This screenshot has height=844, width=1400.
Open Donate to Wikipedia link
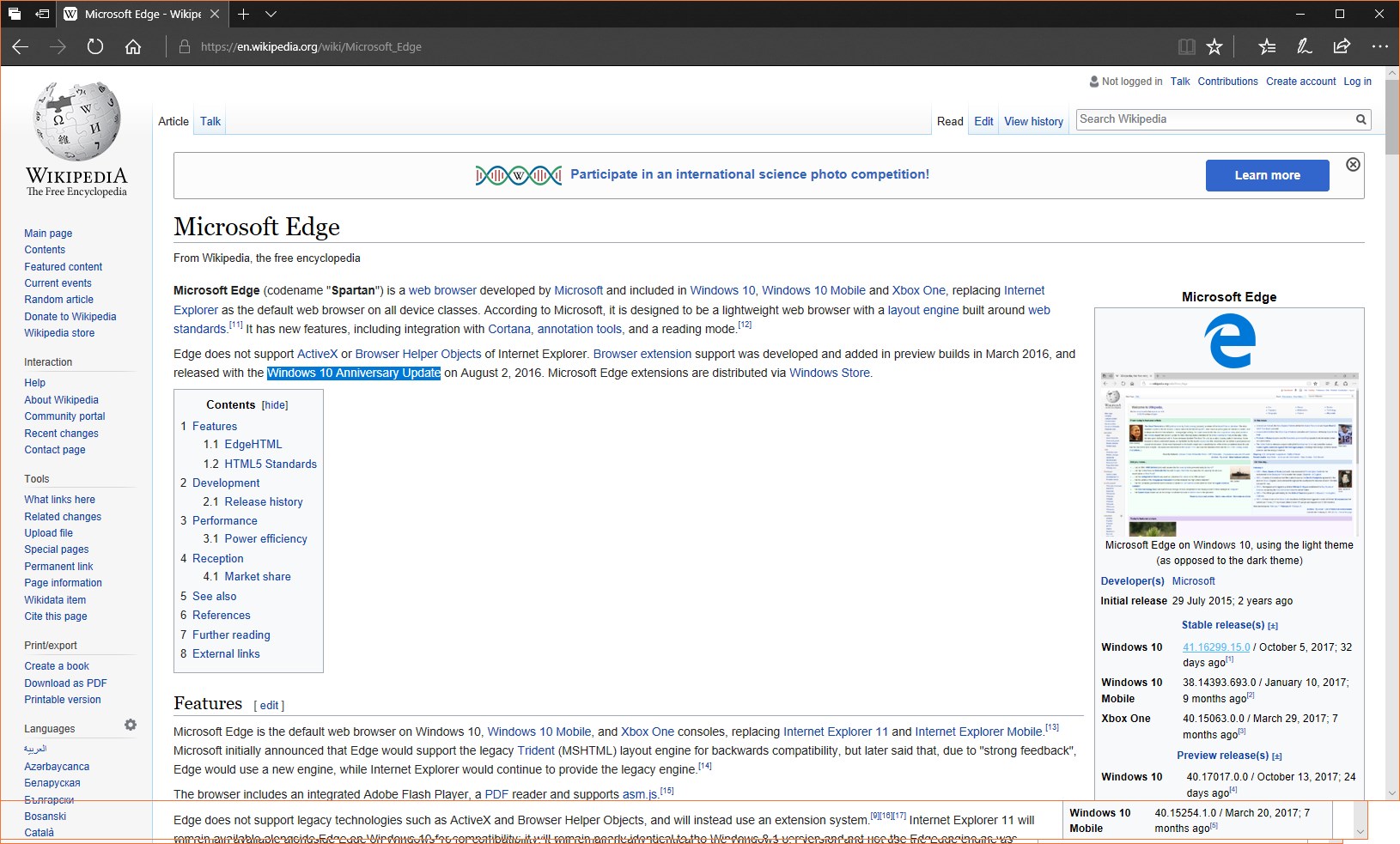pyautogui.click(x=70, y=317)
